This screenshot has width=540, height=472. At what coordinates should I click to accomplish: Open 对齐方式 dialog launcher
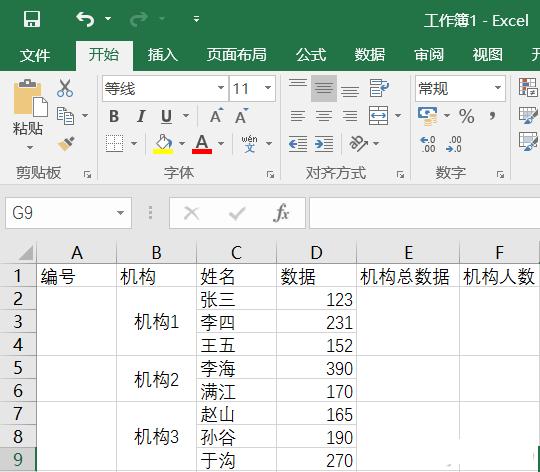400,175
